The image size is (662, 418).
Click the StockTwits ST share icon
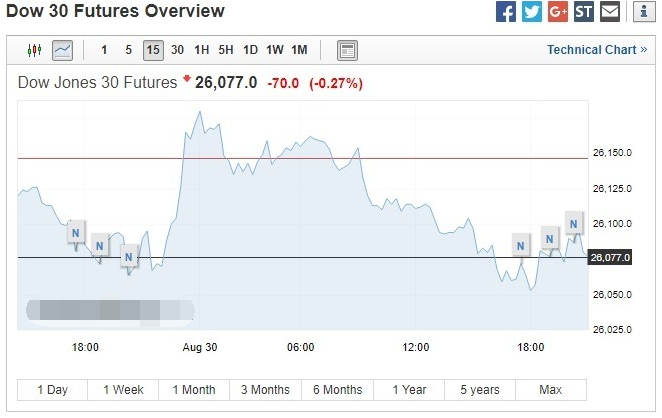click(584, 11)
